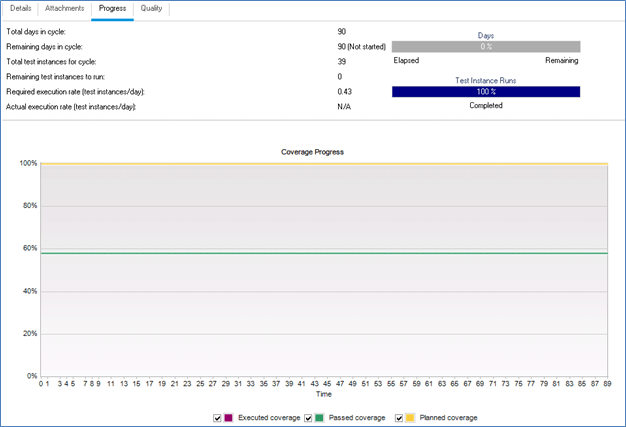Click the Executed coverage legend label
Viewport: 626px width, 427px height.
(x=268, y=417)
